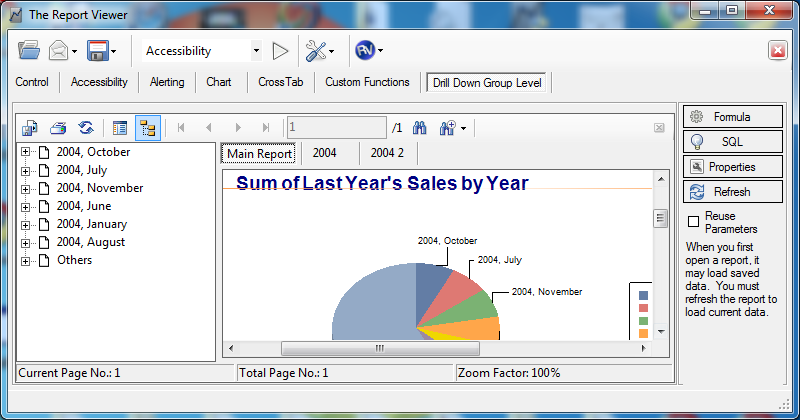The height and width of the screenshot is (420, 800).
Task: Open the tools icon dropdown arrow
Action: [332, 51]
